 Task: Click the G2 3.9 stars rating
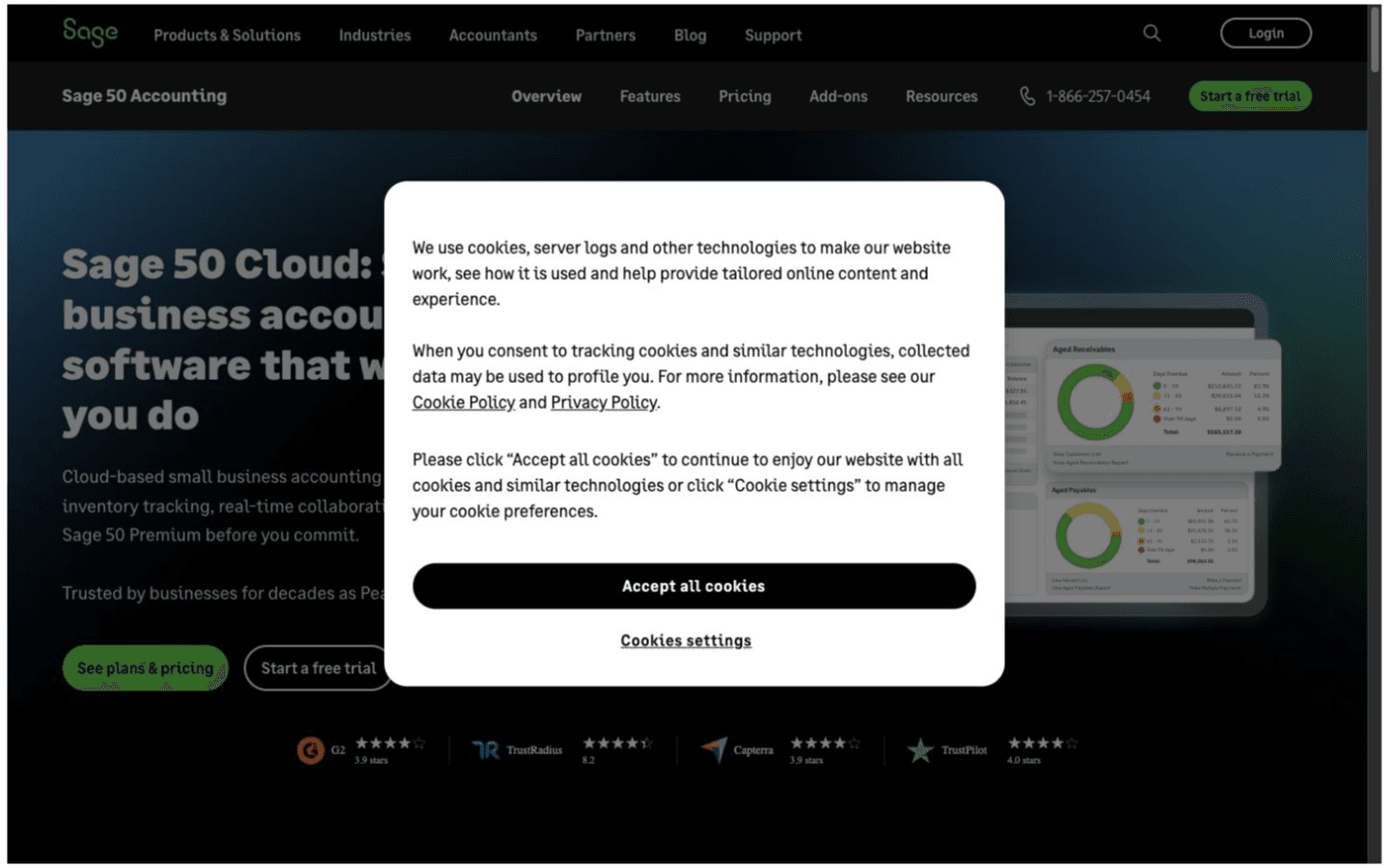click(x=390, y=749)
